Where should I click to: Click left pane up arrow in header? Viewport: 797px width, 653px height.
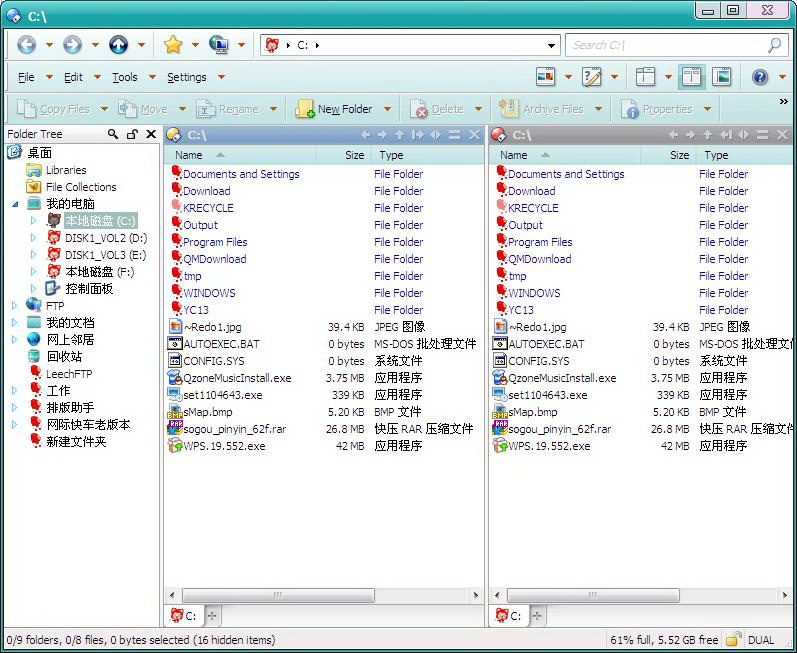pyautogui.click(x=400, y=135)
